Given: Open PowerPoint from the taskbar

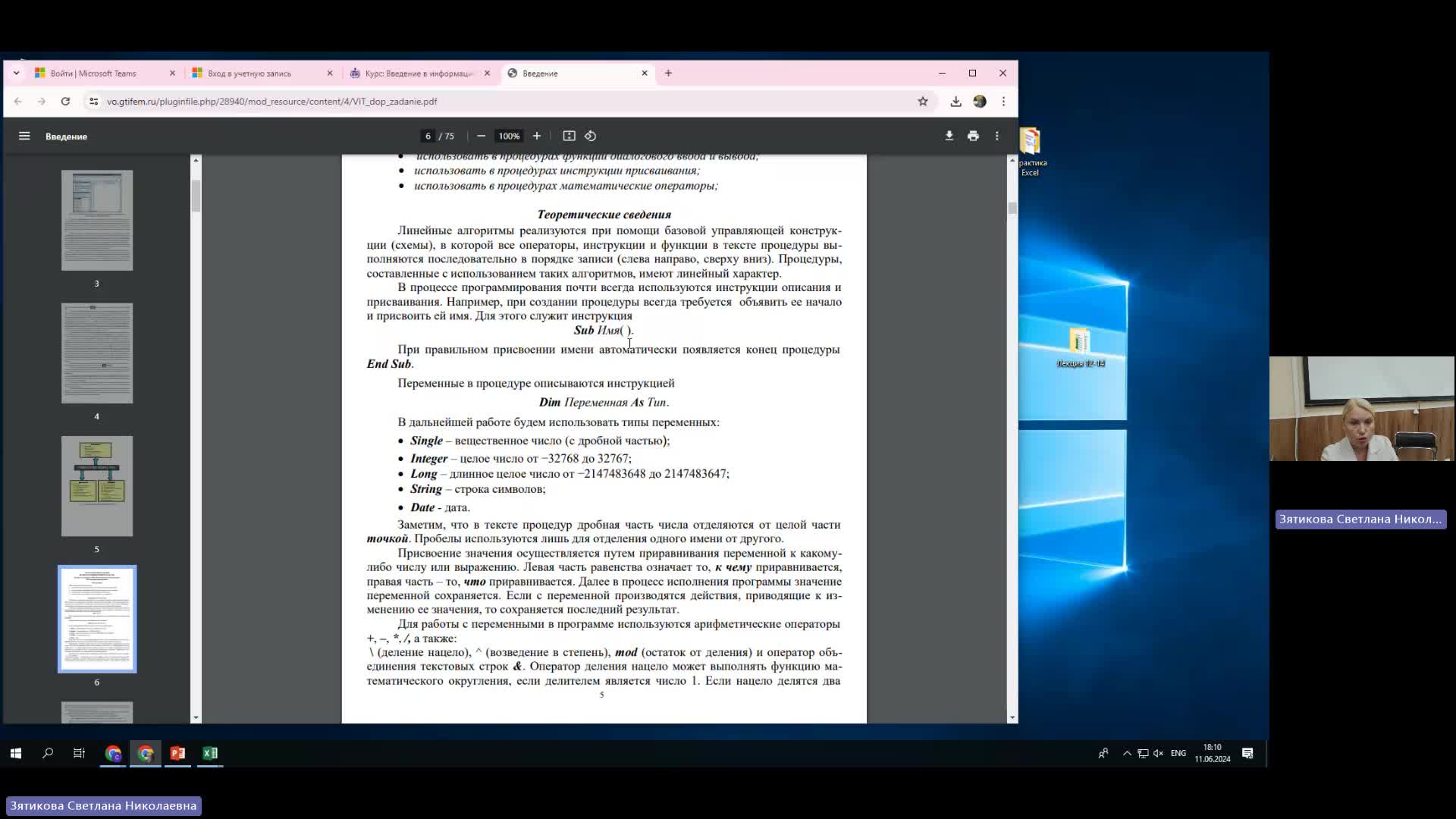Looking at the screenshot, I should [x=177, y=753].
